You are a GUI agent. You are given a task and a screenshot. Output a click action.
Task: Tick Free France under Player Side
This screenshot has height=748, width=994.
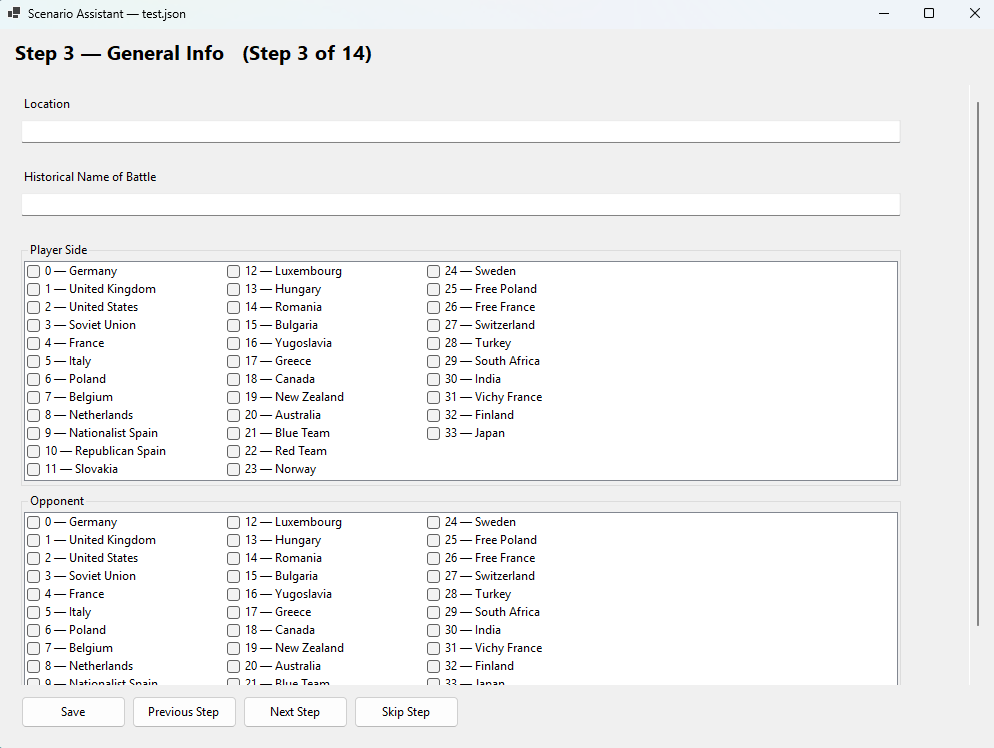click(433, 307)
